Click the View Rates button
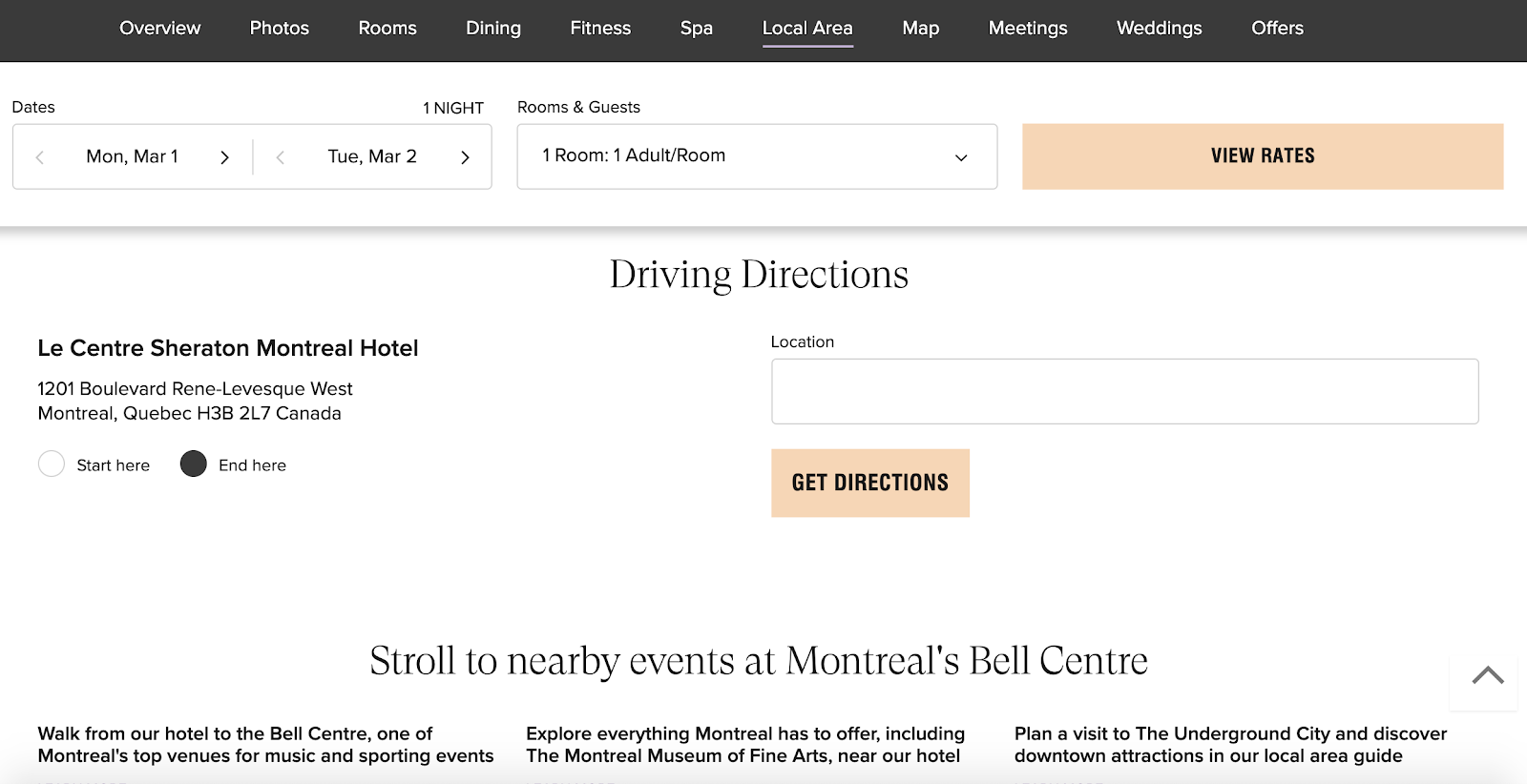 click(x=1263, y=156)
